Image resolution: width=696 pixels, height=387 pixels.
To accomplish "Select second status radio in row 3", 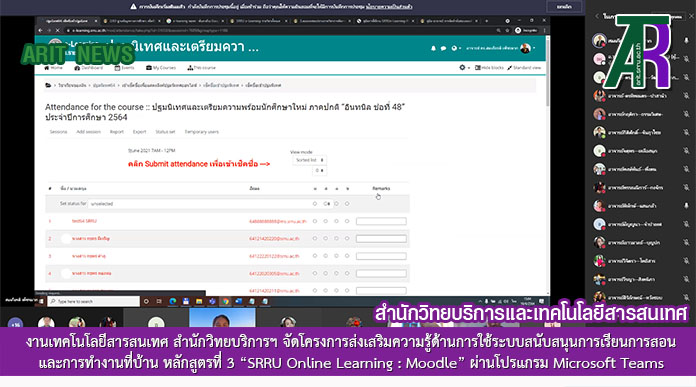I will [325, 256].
